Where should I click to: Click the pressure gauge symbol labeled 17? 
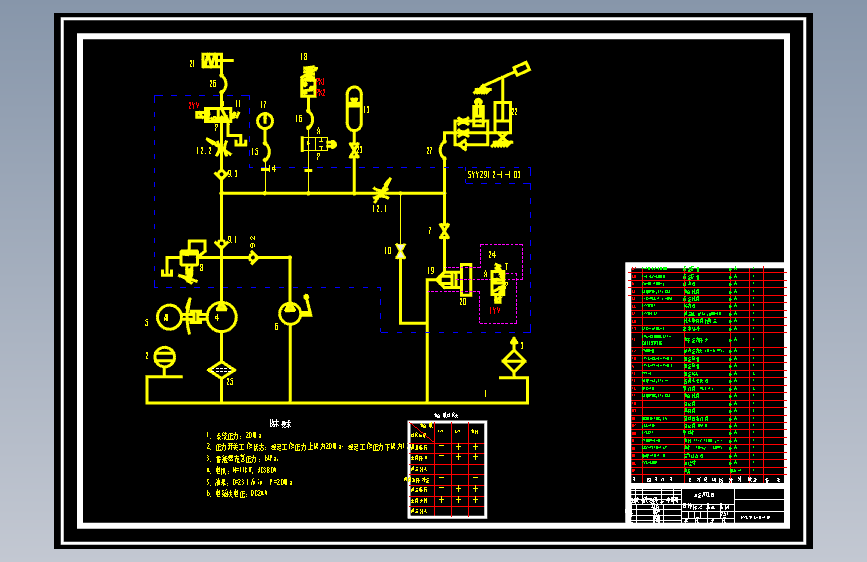(x=265, y=120)
